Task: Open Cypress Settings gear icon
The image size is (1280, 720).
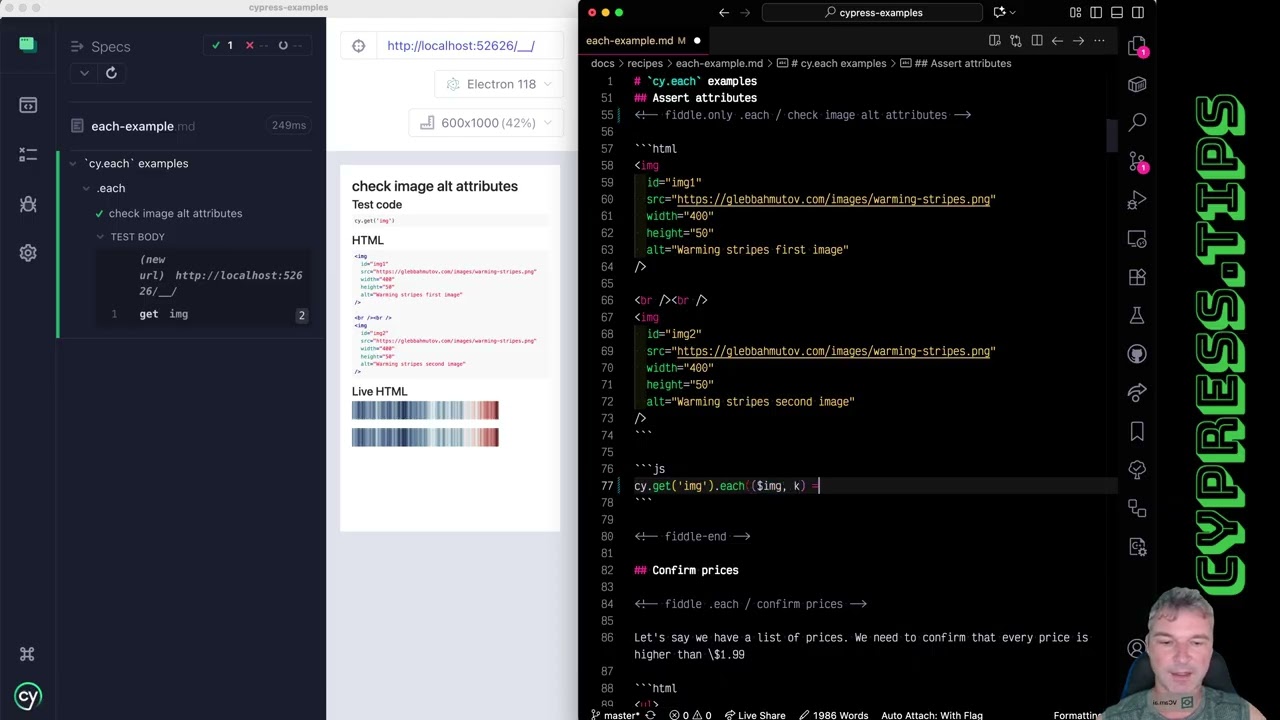Action: click(x=28, y=253)
